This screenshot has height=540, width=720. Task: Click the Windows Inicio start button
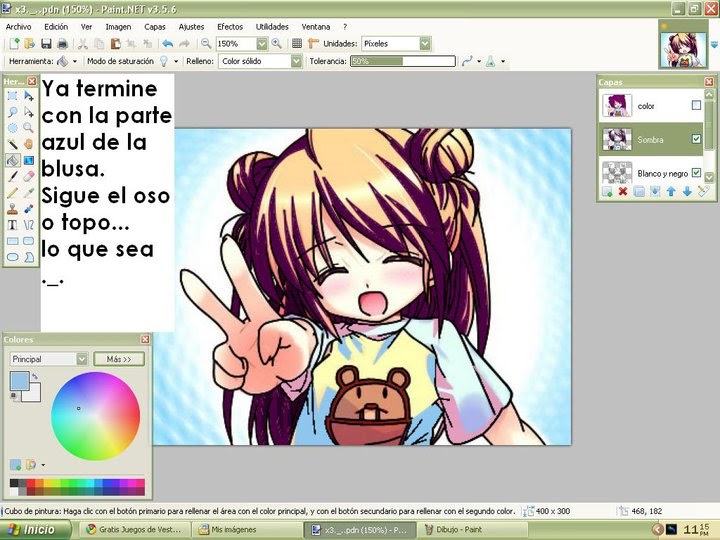tap(36, 530)
